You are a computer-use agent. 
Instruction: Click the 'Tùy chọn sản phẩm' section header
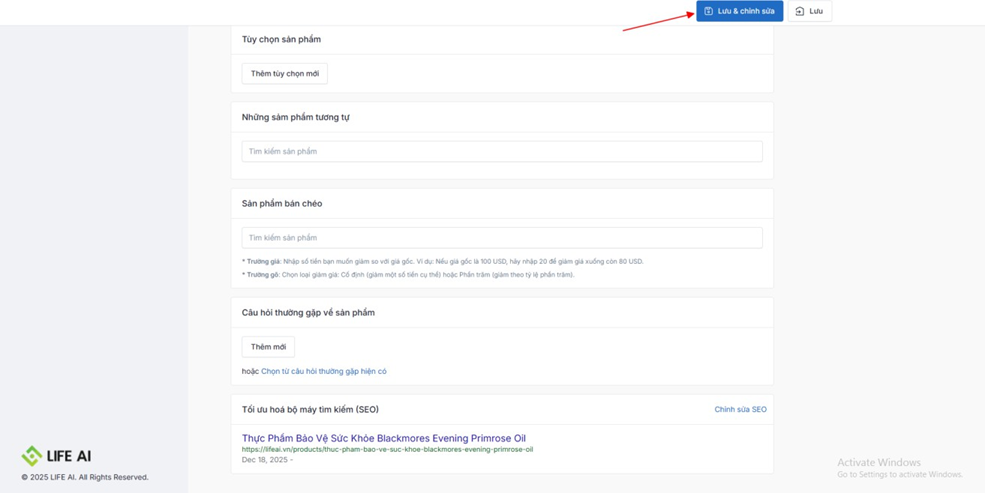(281, 40)
